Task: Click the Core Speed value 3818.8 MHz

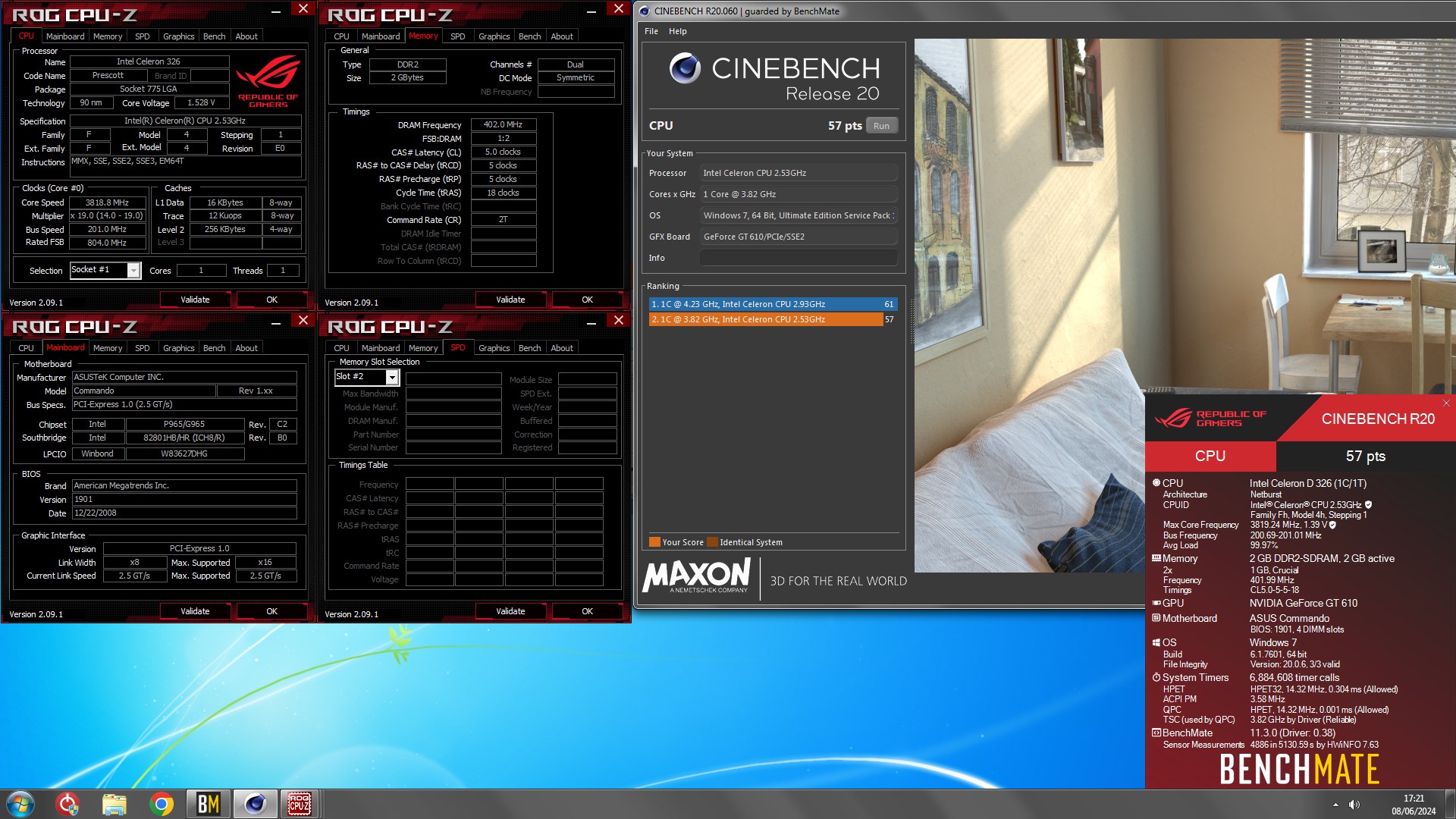Action: coord(107,202)
